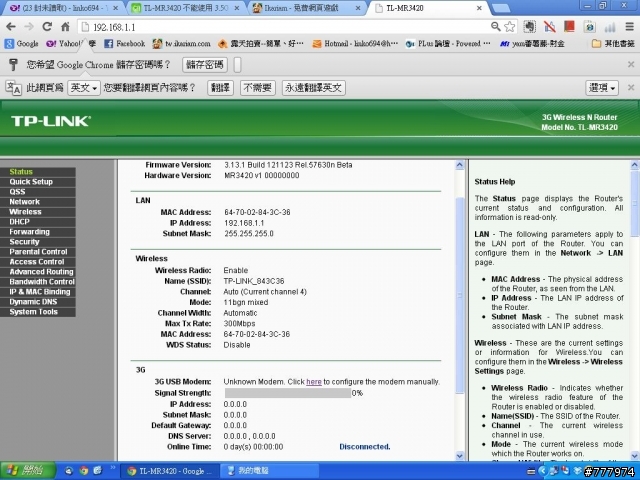Open the Bandwidth Control menu item

[38, 282]
